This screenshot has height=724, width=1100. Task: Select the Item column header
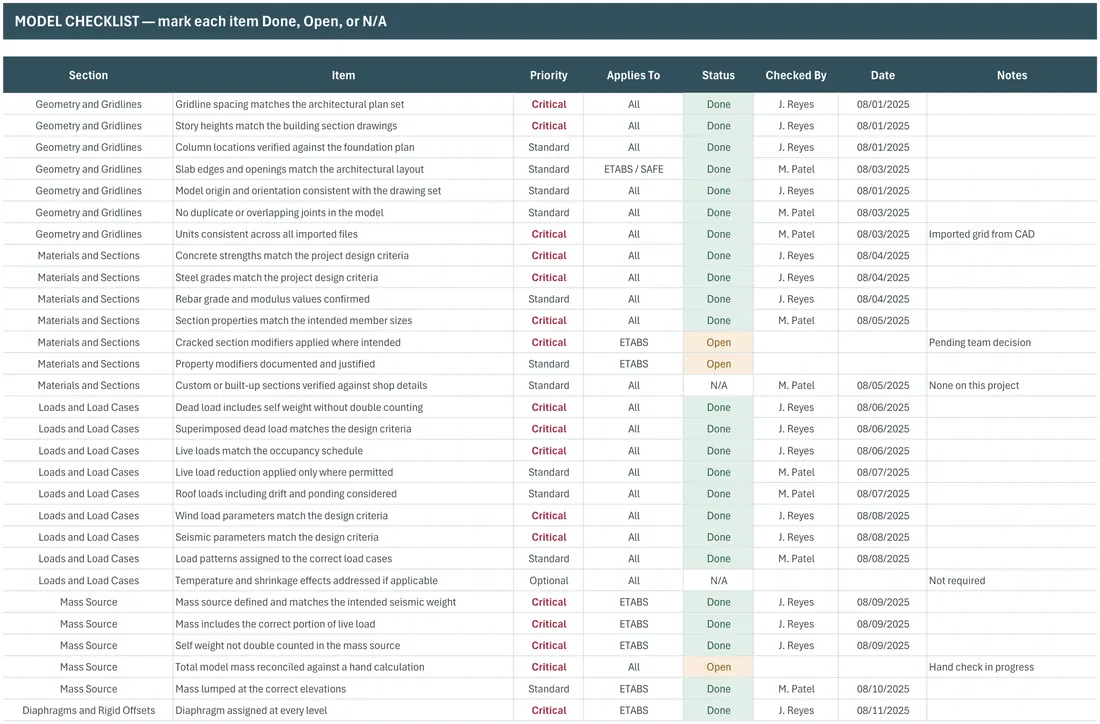(343, 75)
